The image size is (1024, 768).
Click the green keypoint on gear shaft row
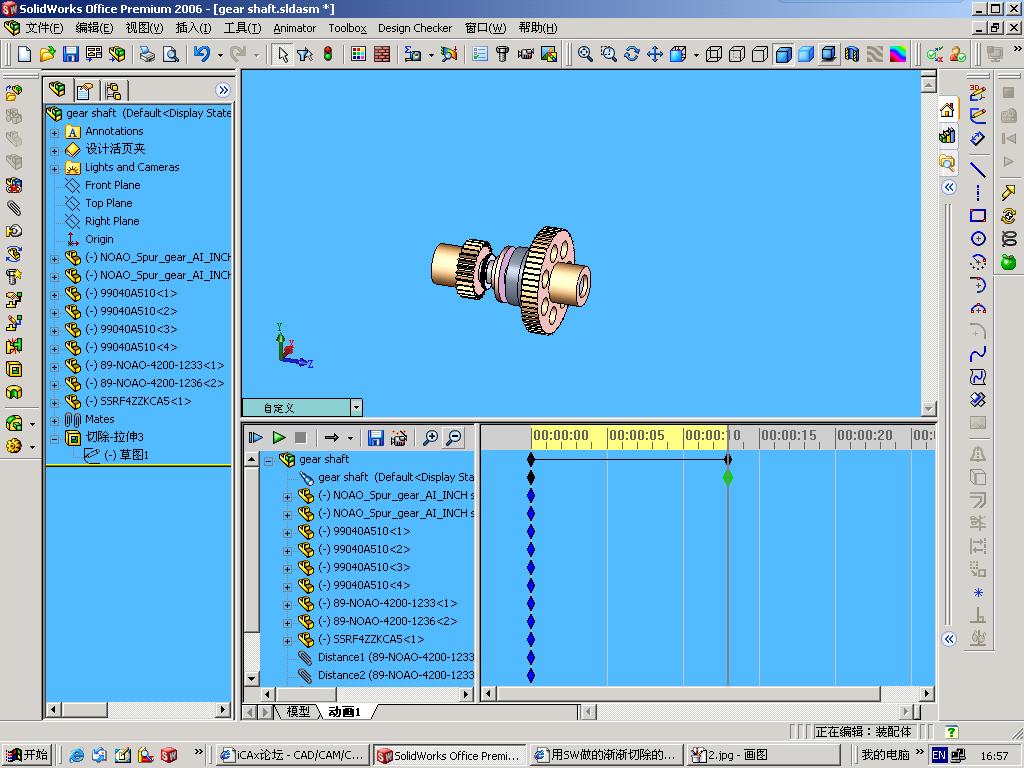728,477
